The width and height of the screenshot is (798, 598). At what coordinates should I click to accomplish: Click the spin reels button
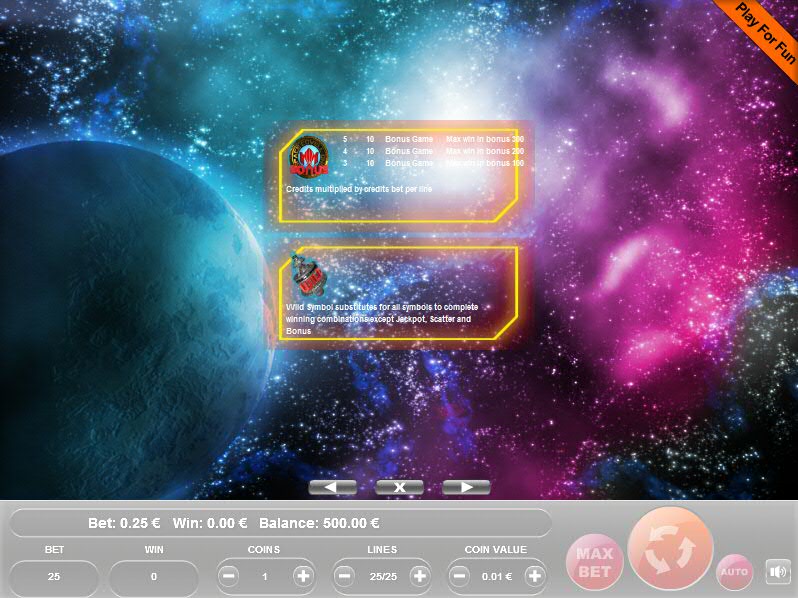point(669,553)
